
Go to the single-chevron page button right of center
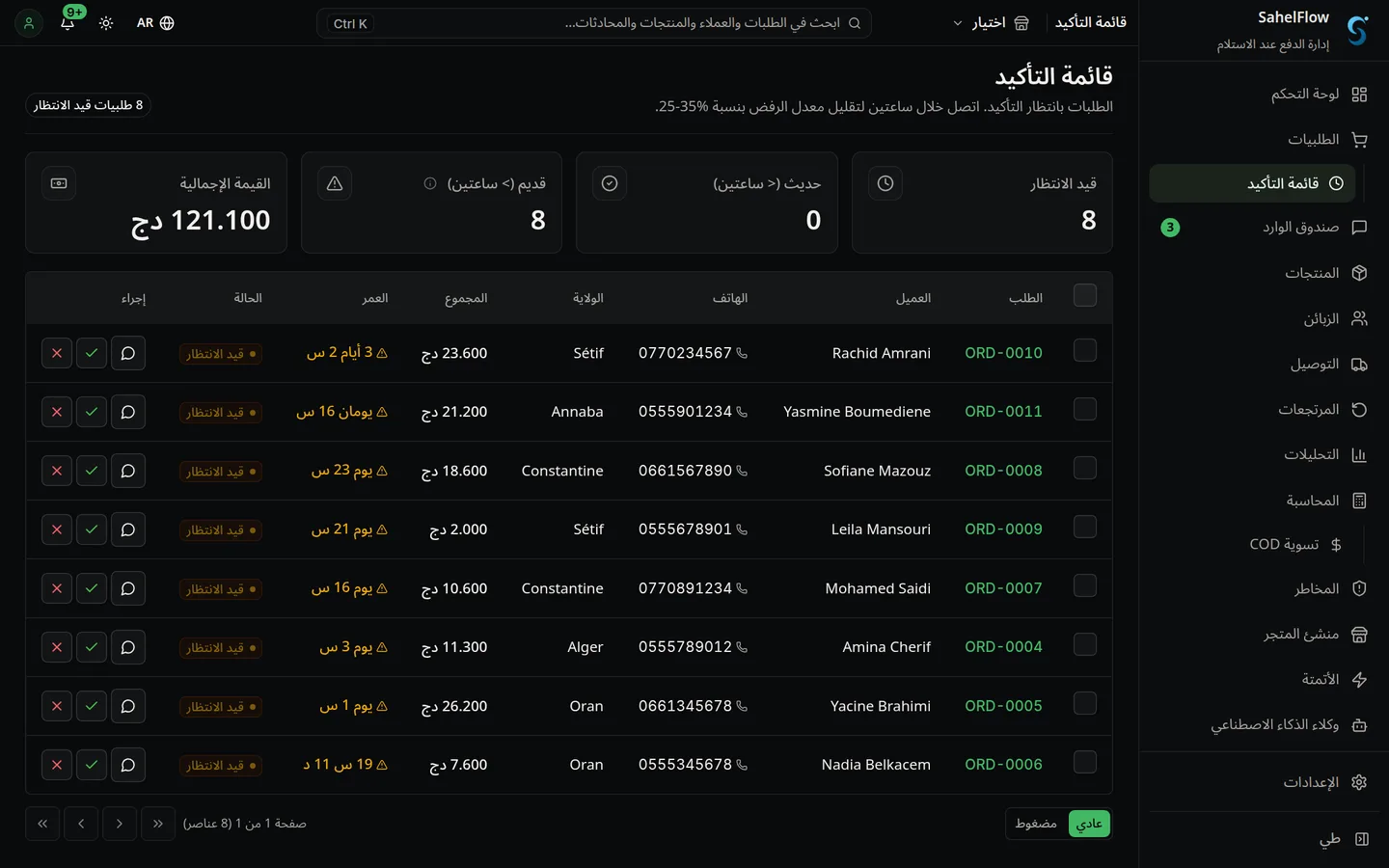pos(120,824)
